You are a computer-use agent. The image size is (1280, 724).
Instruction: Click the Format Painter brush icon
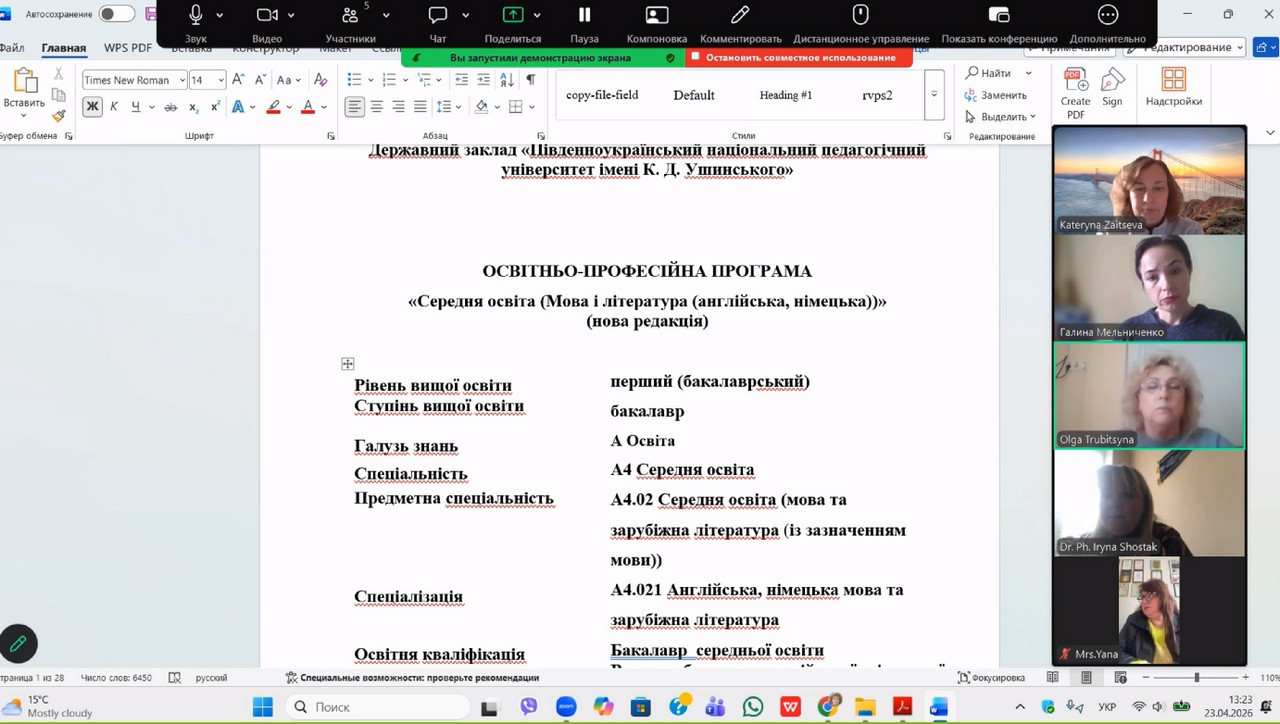click(x=59, y=116)
